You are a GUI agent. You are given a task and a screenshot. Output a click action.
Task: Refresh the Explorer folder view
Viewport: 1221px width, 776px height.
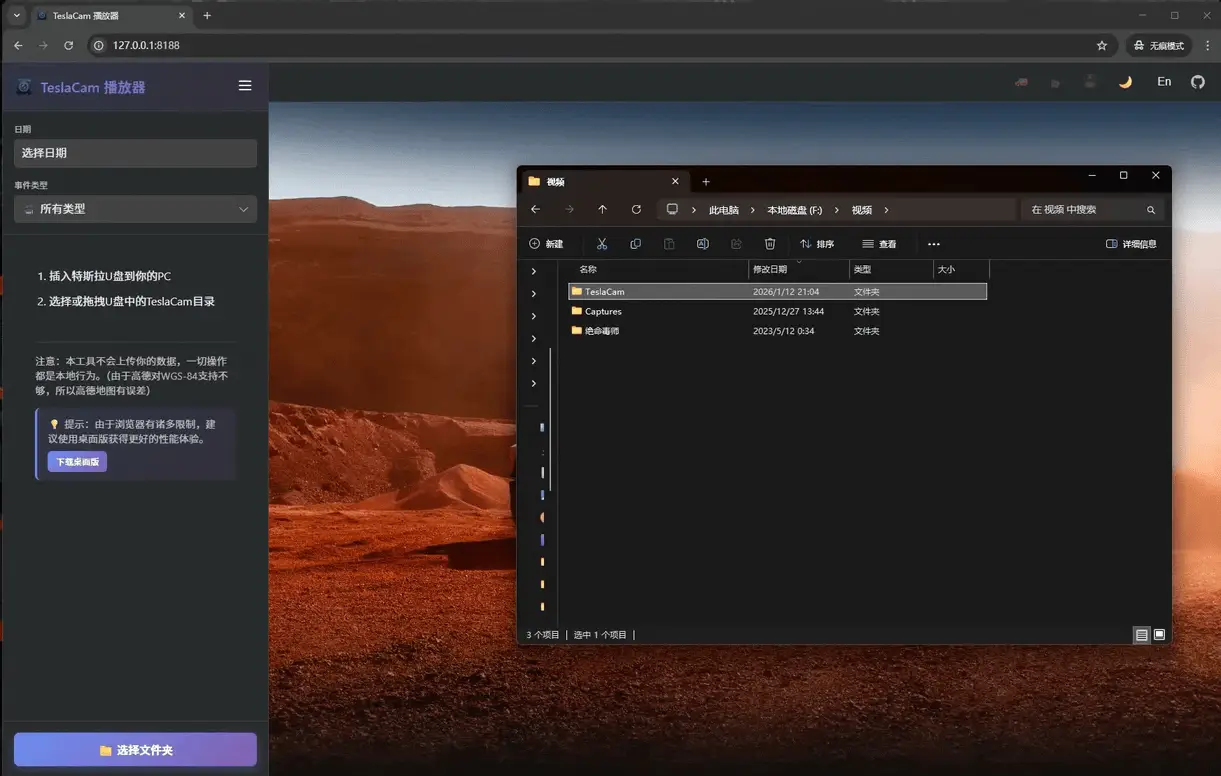[x=636, y=210]
